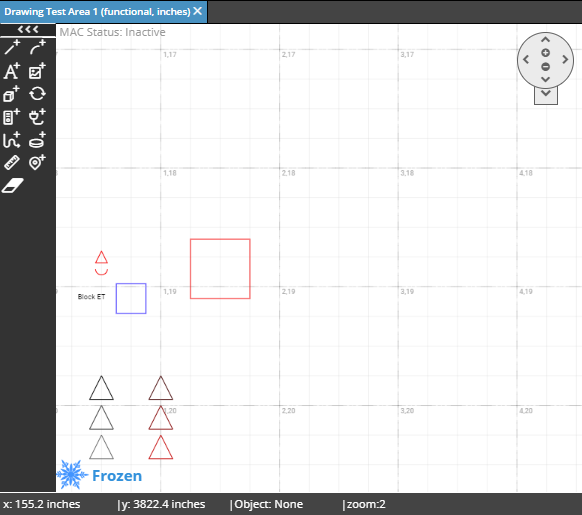582x515 pixels.
Task: Select the add line tool
Action: click(x=12, y=47)
